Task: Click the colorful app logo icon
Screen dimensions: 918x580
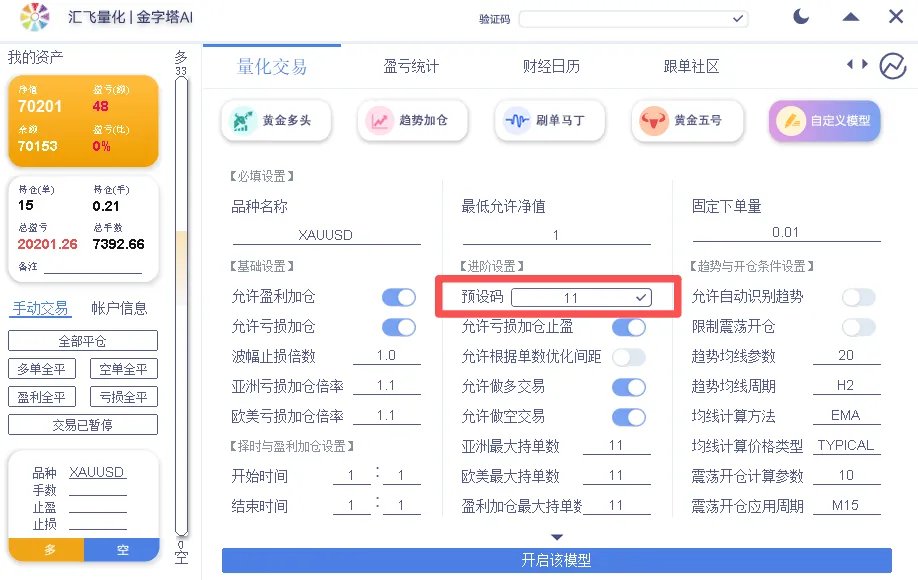Action: [35, 17]
